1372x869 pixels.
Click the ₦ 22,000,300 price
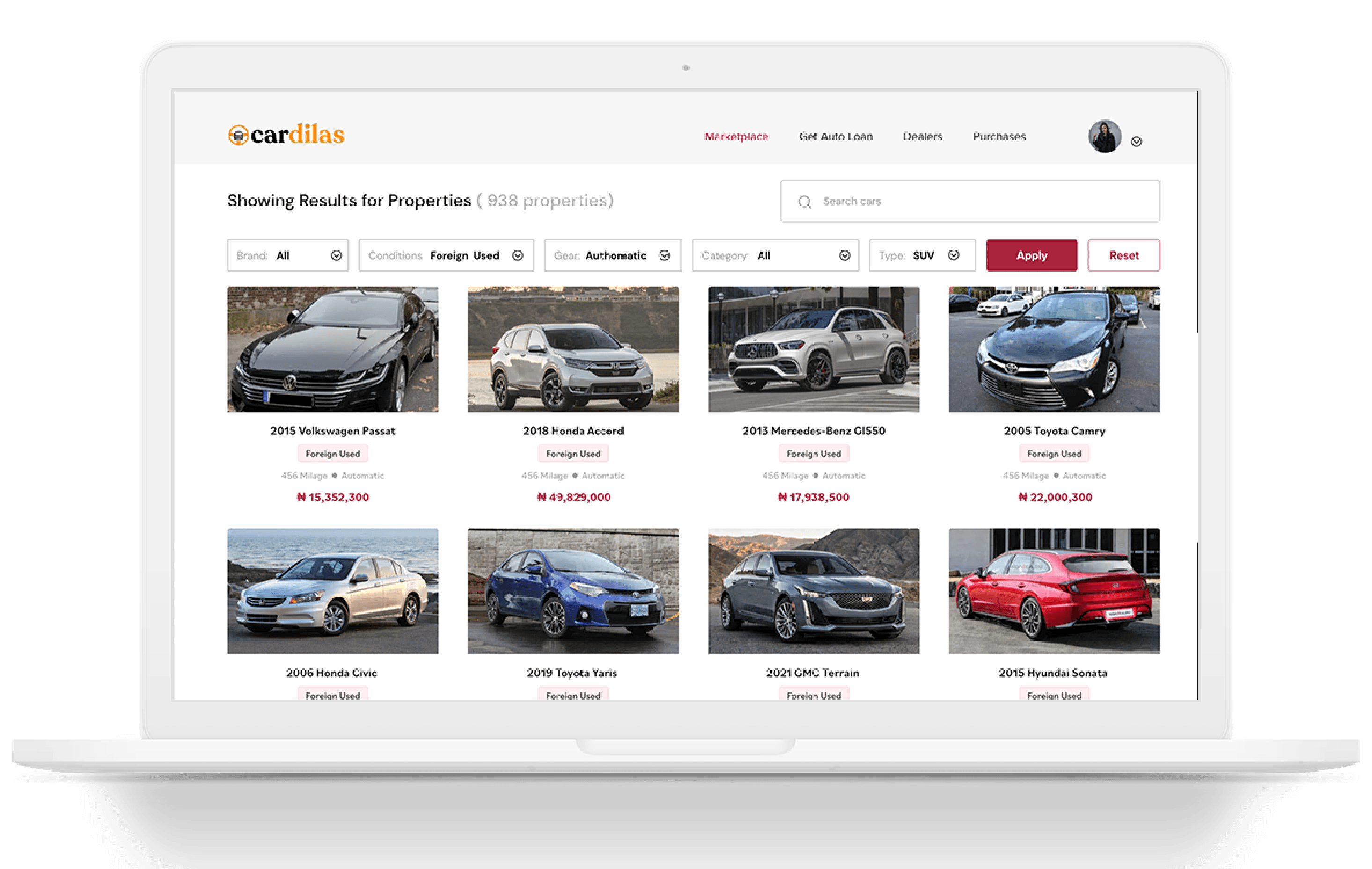[1055, 497]
